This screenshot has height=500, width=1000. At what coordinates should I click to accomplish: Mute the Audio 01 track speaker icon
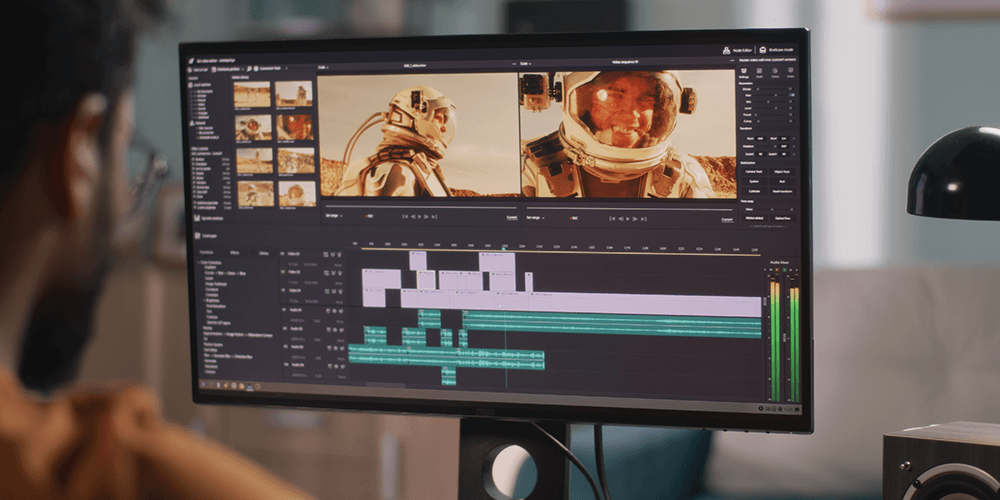click(341, 311)
